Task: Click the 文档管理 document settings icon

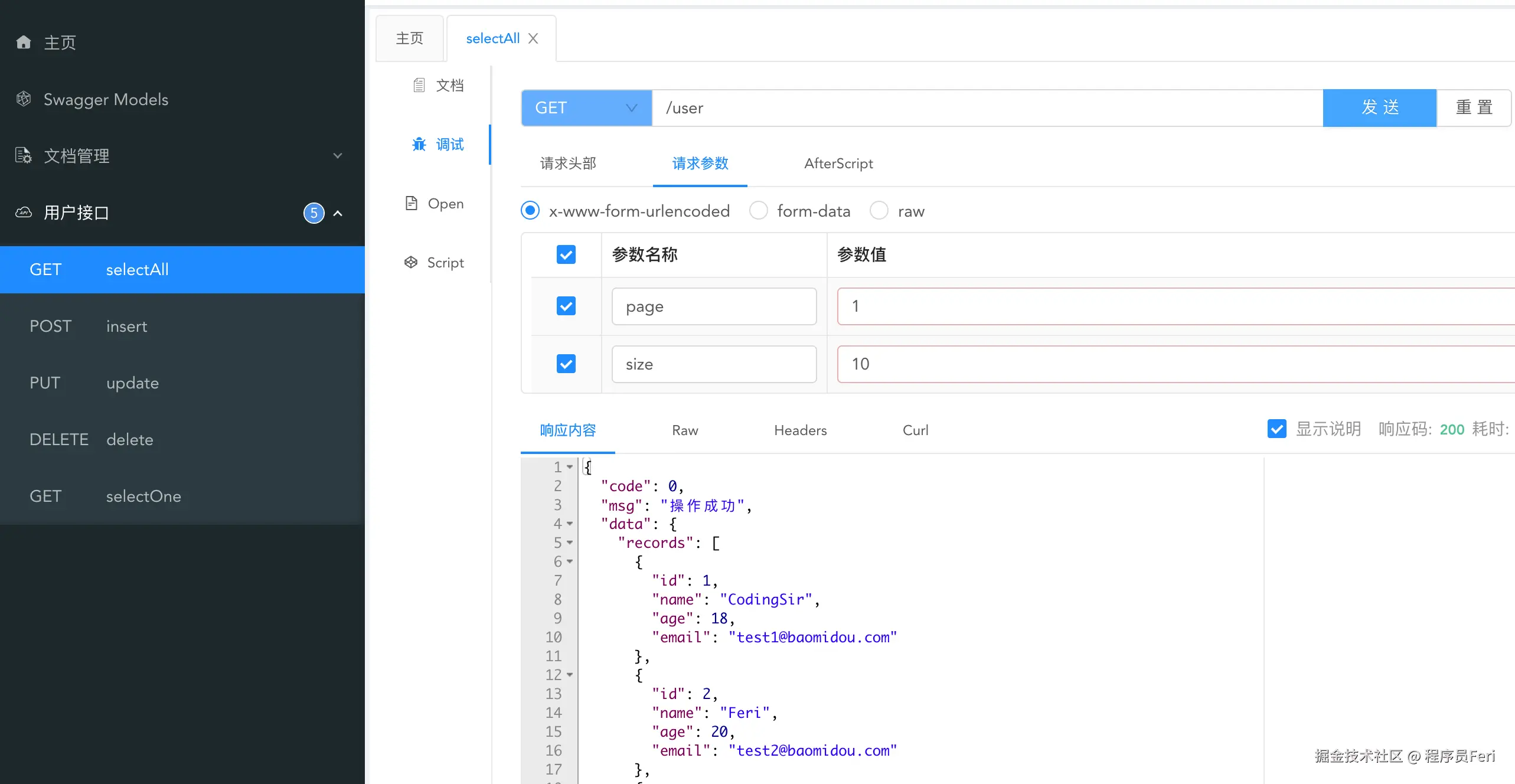Action: (x=24, y=155)
